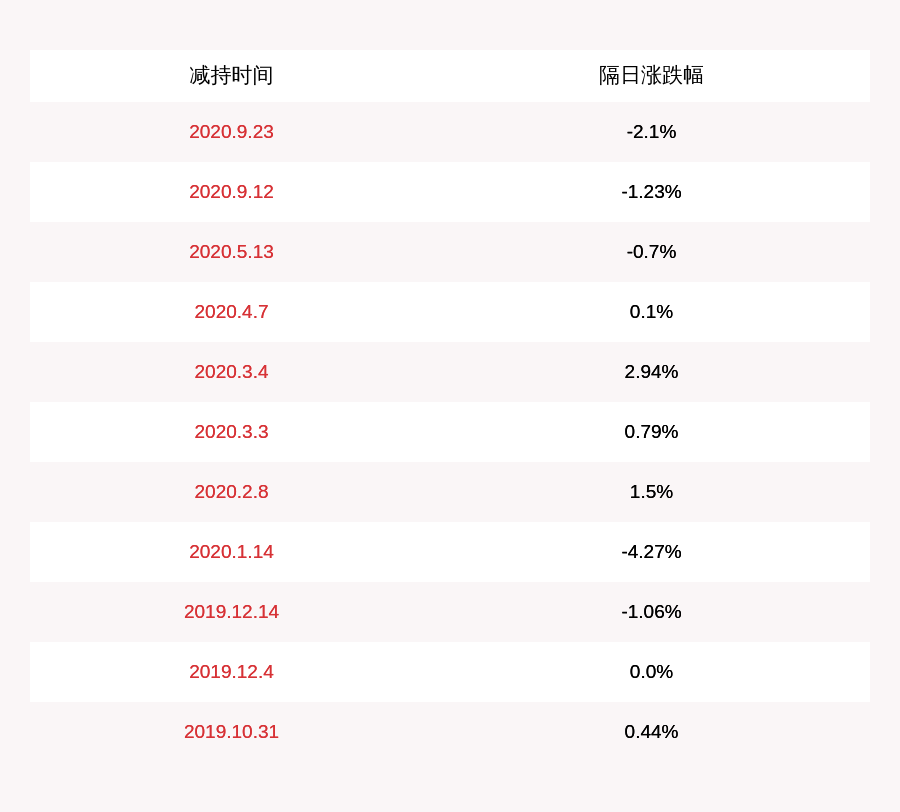Image resolution: width=900 pixels, height=812 pixels.
Task: Select the 0.44% change cell
Action: tap(651, 731)
